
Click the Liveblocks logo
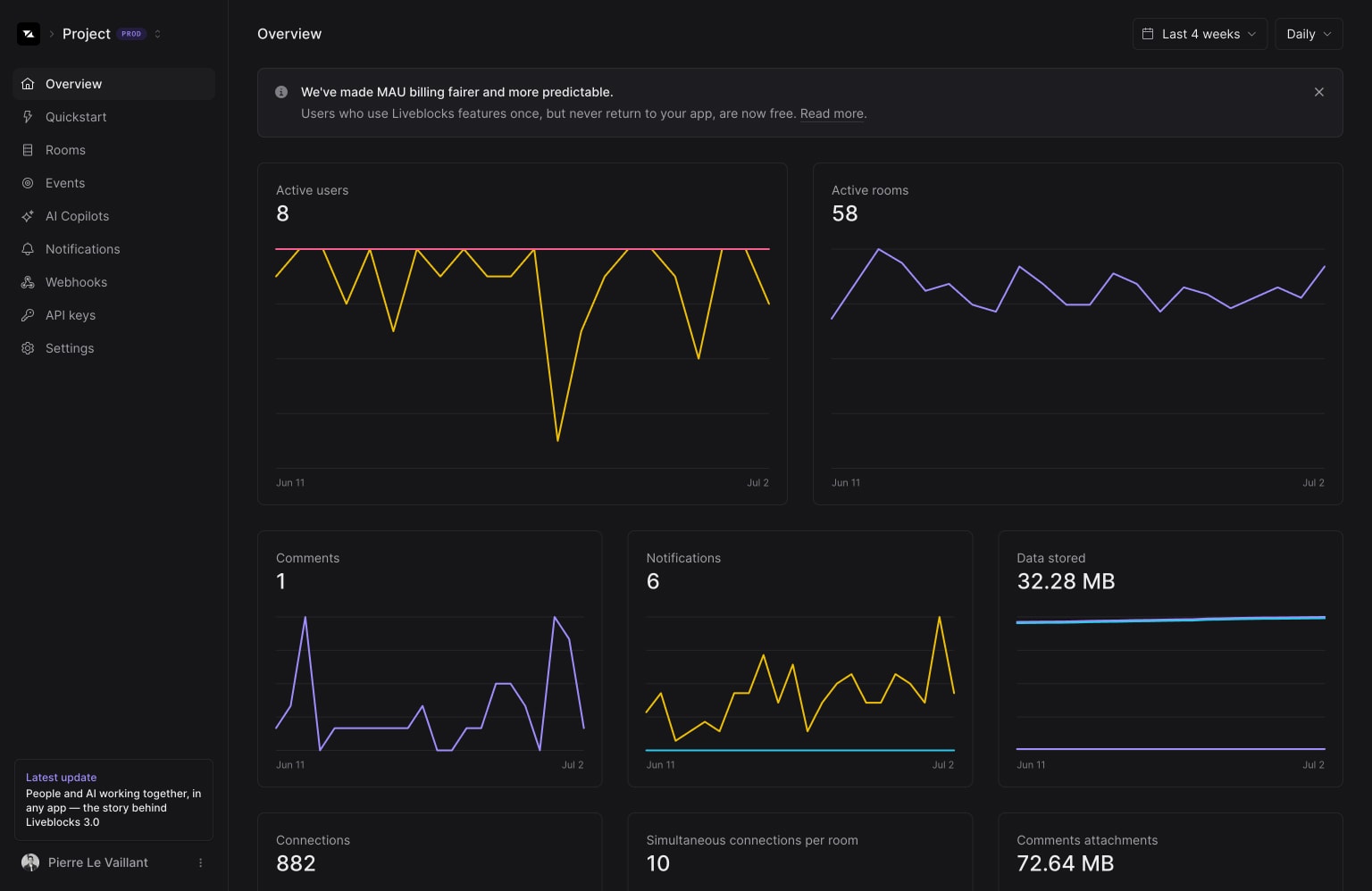pos(29,33)
